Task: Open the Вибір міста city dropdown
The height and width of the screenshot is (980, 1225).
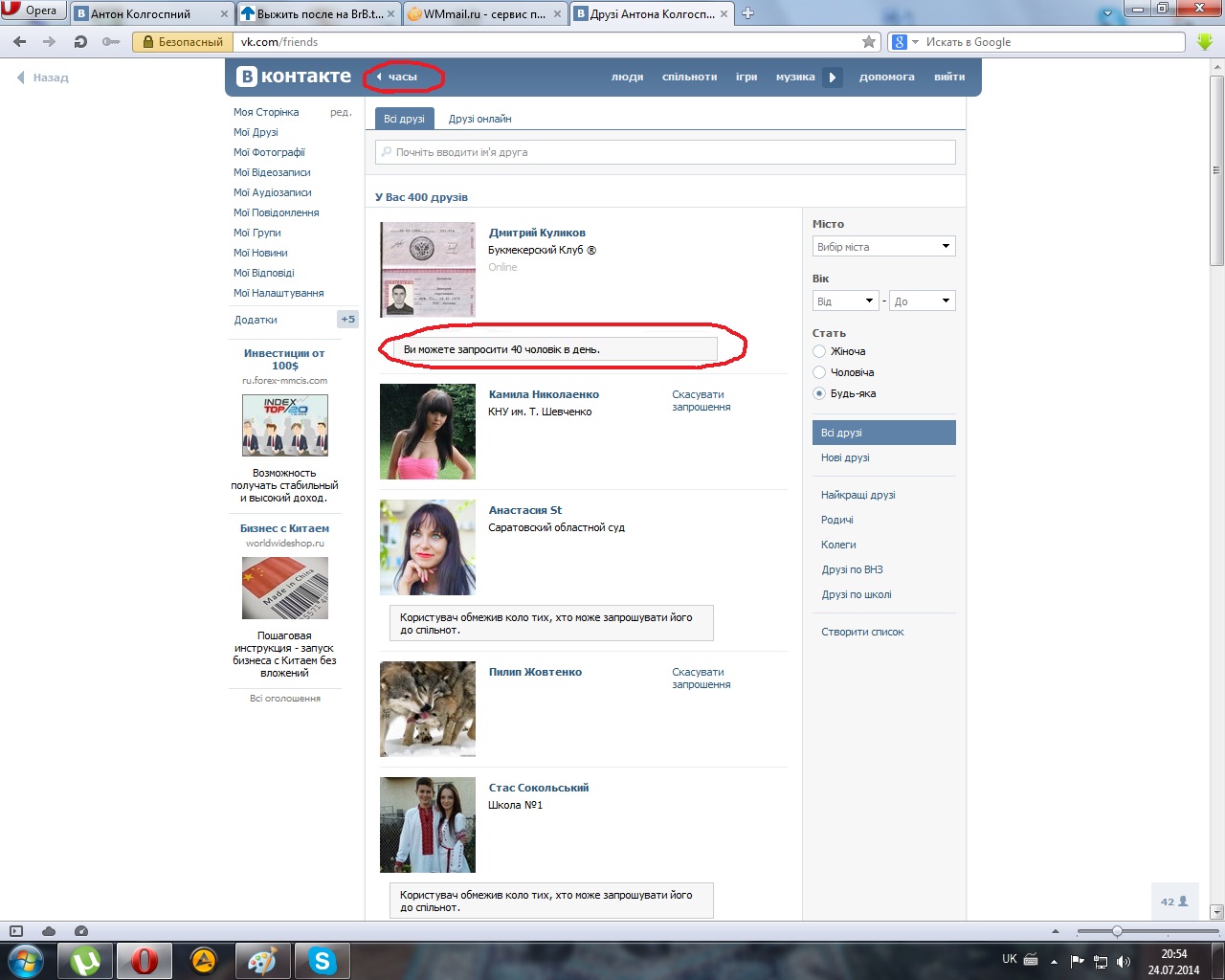Action: (x=884, y=247)
